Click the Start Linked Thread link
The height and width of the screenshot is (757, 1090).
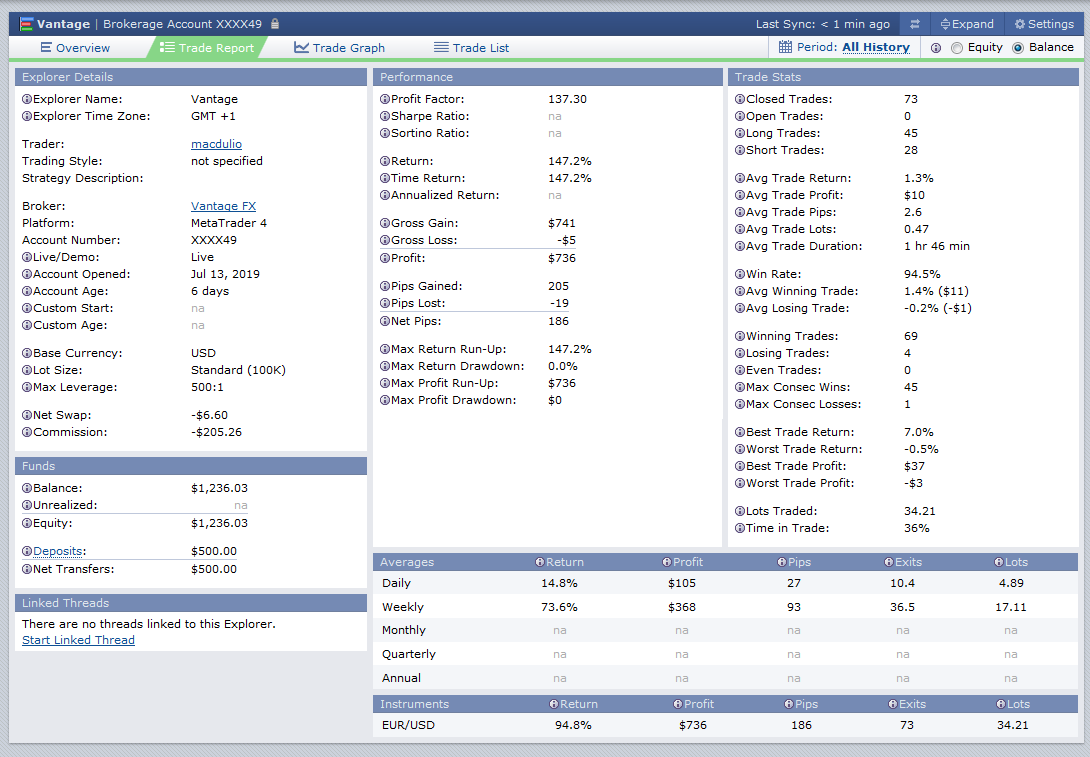pyautogui.click(x=78, y=640)
